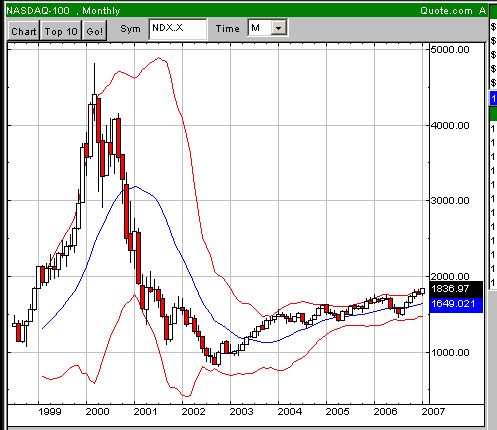This screenshot has height=430, width=497.
Task: Click the Sym label
Action: (130, 29)
